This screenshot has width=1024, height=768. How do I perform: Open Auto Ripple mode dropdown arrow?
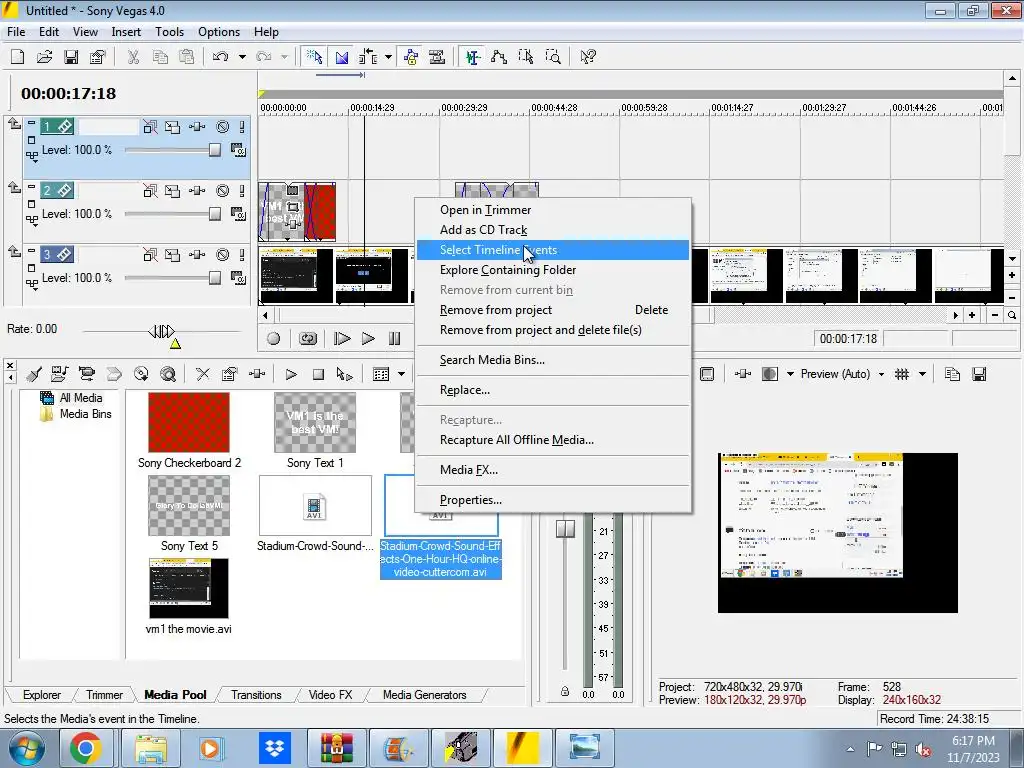click(x=389, y=57)
